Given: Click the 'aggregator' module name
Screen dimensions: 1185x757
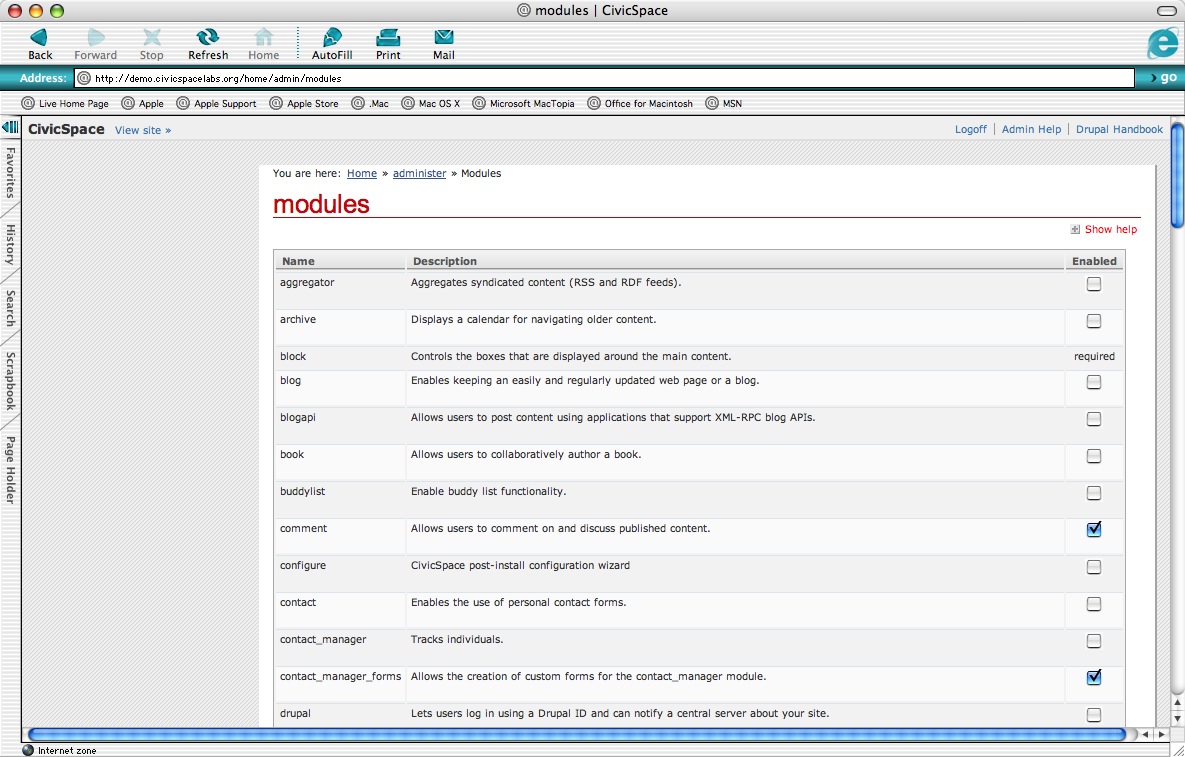Looking at the screenshot, I should [x=307, y=283].
